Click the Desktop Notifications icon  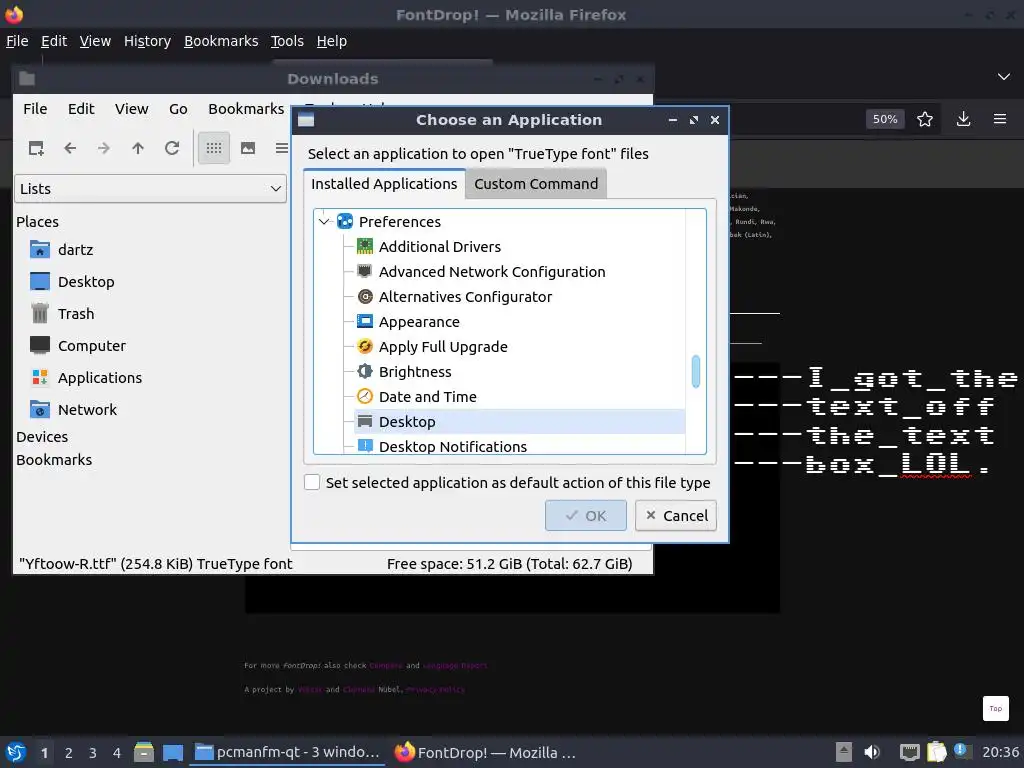[x=364, y=446]
